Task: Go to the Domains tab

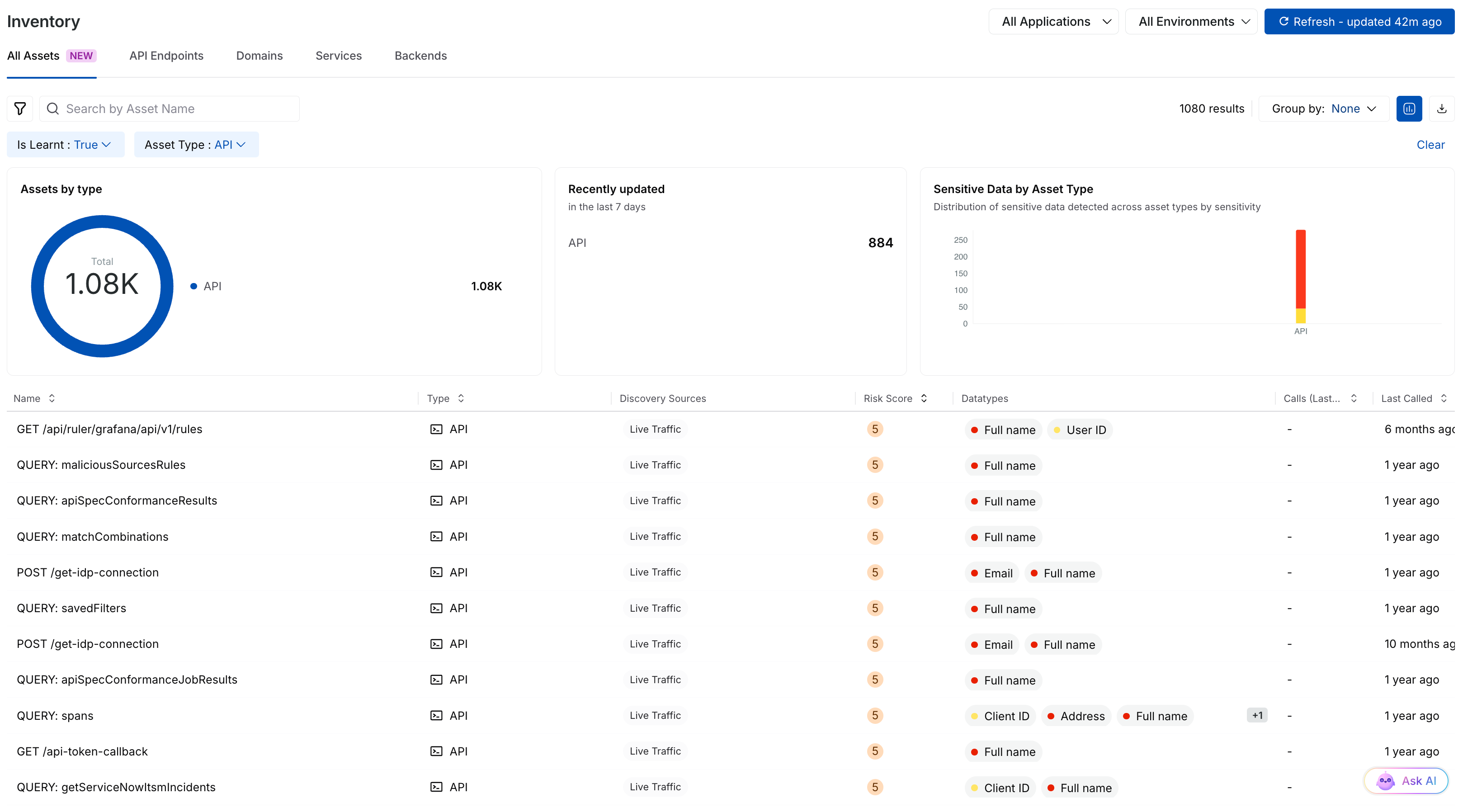Action: tap(260, 56)
